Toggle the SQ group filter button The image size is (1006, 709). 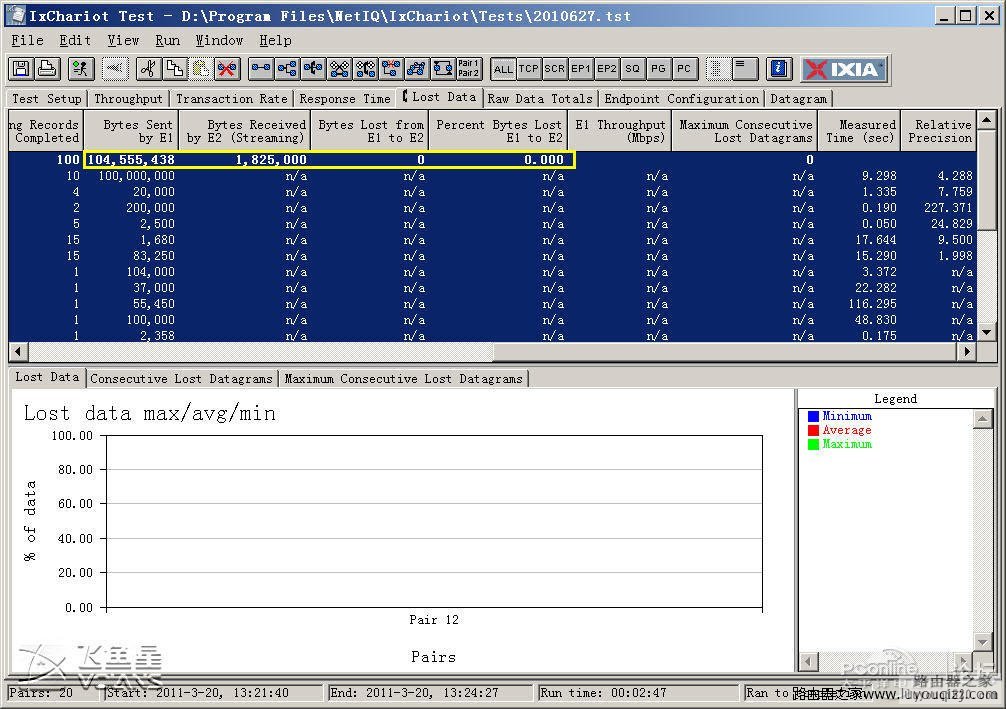click(633, 69)
